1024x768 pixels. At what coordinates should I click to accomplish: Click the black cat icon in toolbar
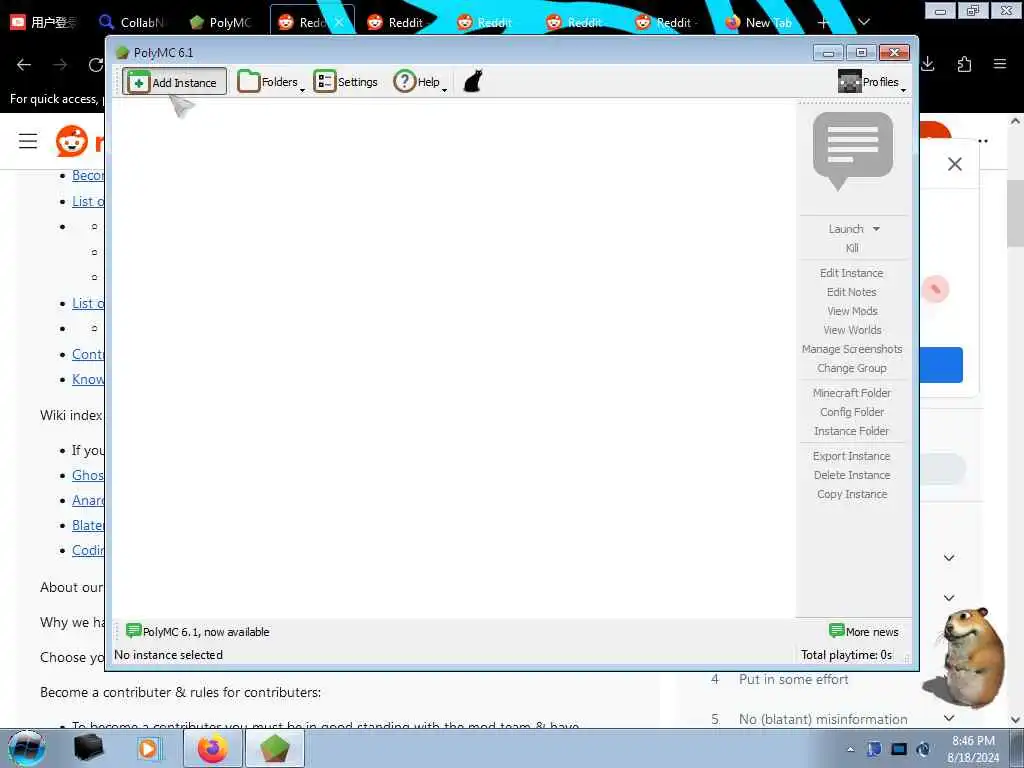click(x=473, y=82)
